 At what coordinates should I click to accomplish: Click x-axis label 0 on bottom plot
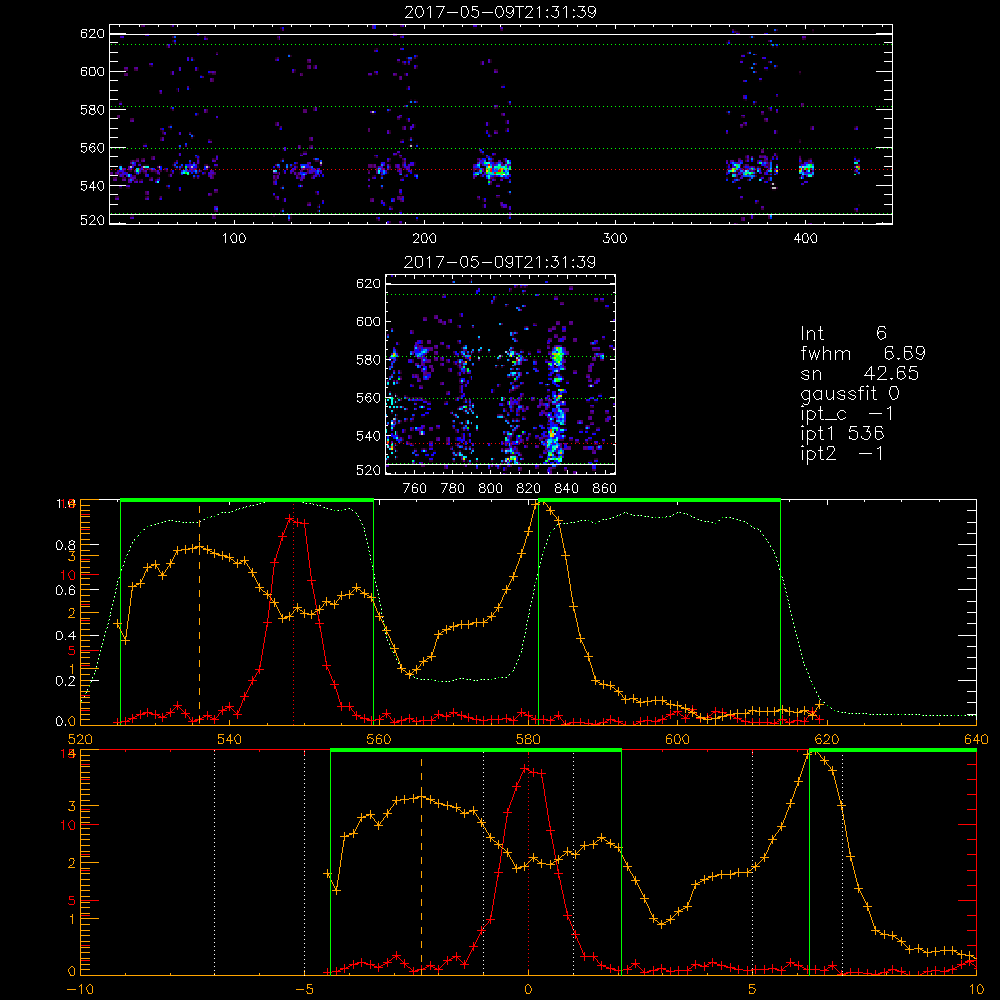click(x=528, y=989)
